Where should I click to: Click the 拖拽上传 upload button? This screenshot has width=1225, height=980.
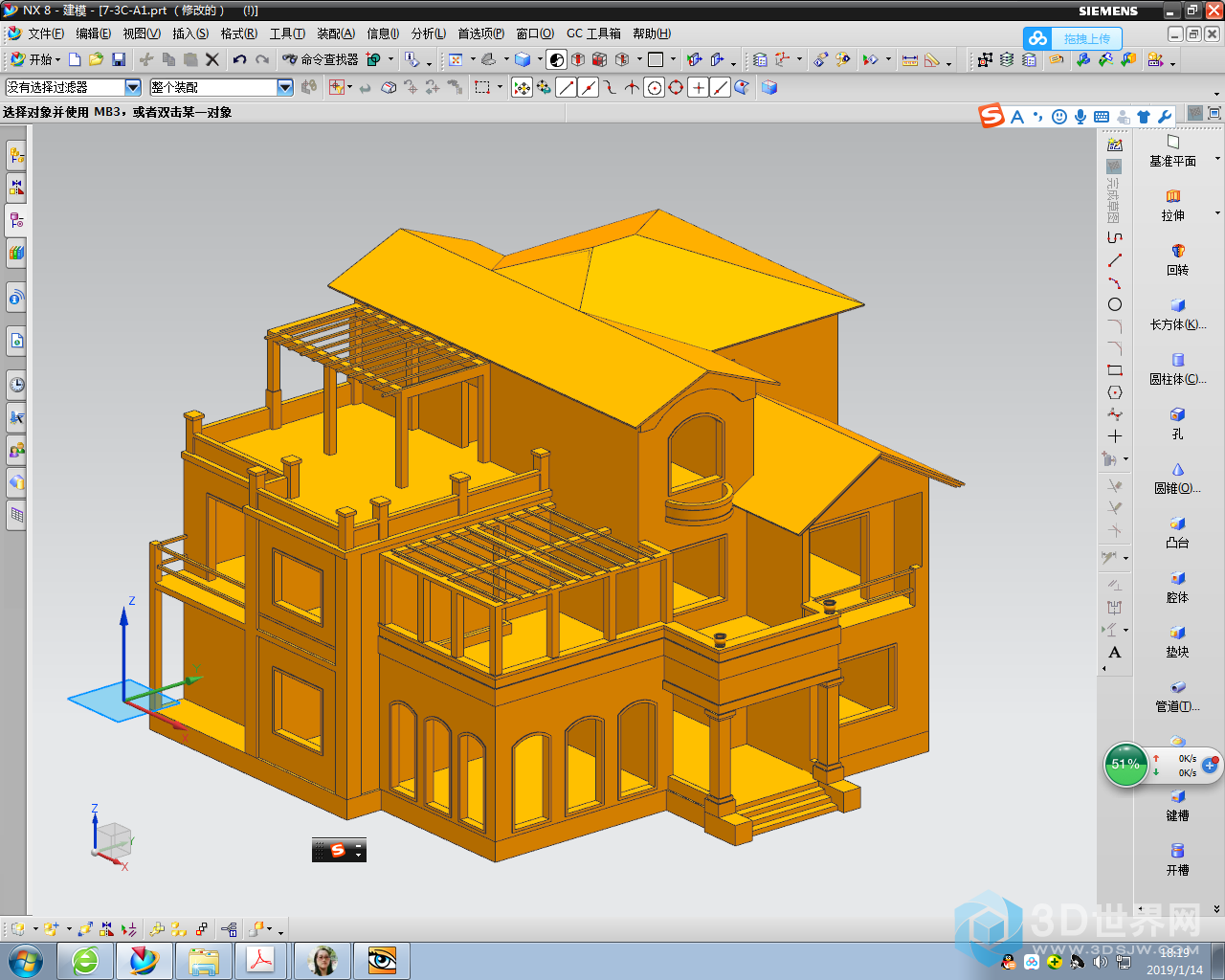[1072, 38]
